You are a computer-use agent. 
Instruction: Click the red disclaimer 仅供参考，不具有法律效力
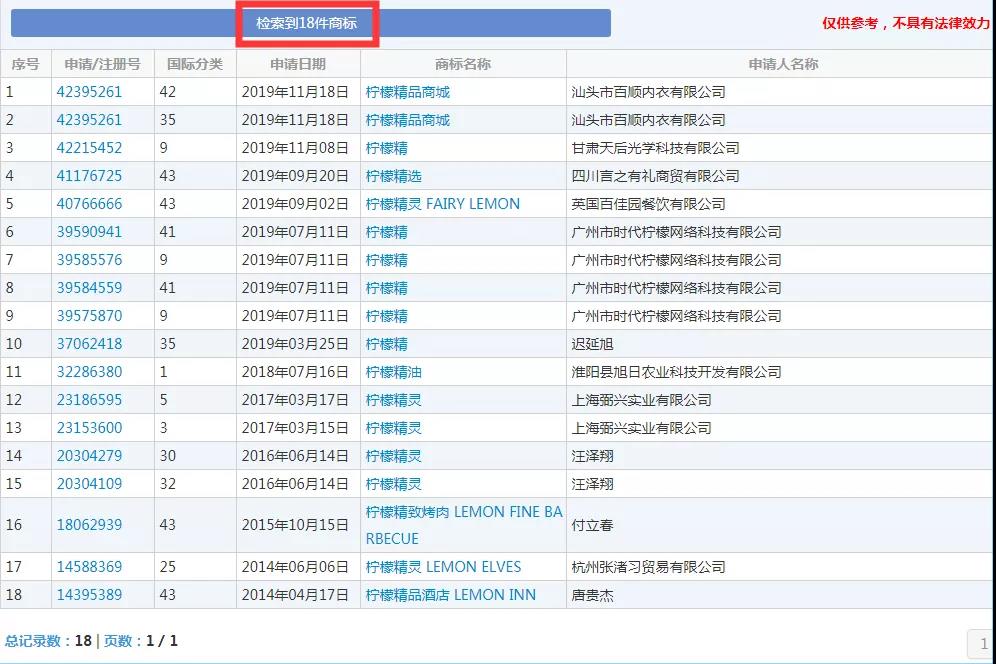click(x=906, y=23)
